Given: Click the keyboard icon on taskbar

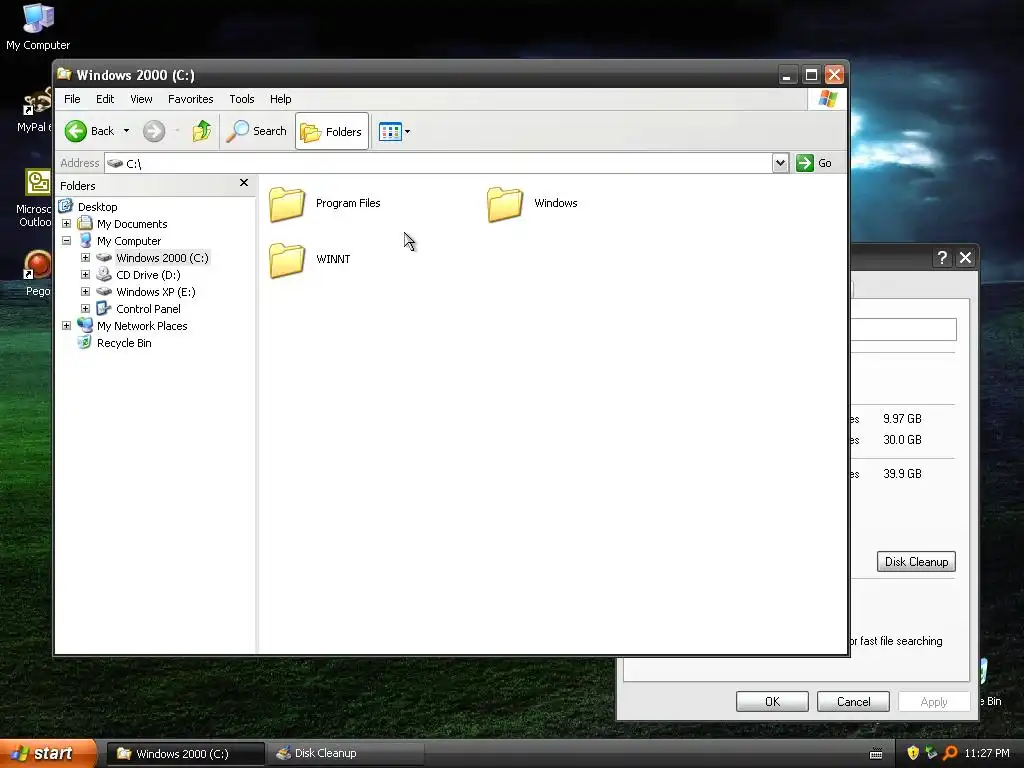Looking at the screenshot, I should [x=876, y=754].
